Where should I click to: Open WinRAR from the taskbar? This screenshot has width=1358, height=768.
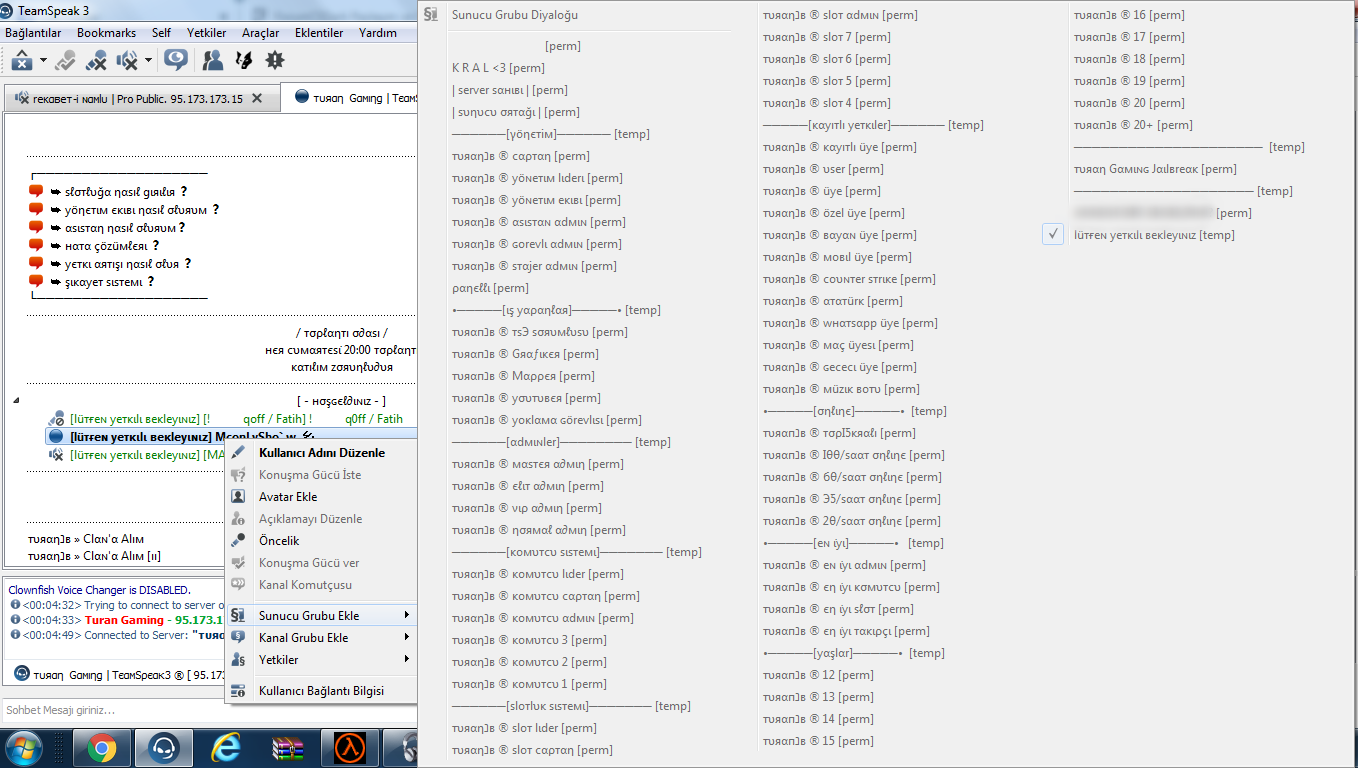tap(288, 748)
